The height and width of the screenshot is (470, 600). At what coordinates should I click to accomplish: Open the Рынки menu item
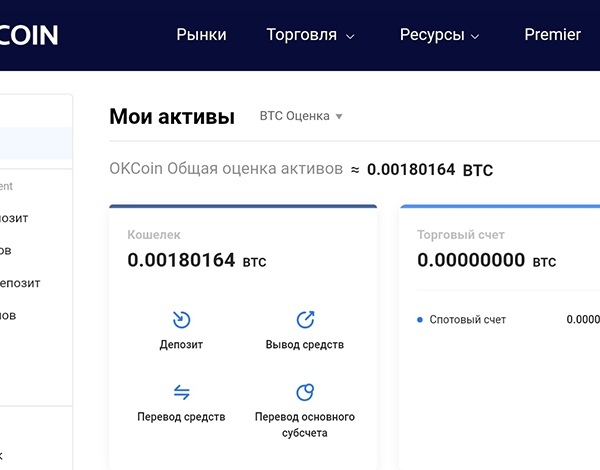click(x=201, y=35)
